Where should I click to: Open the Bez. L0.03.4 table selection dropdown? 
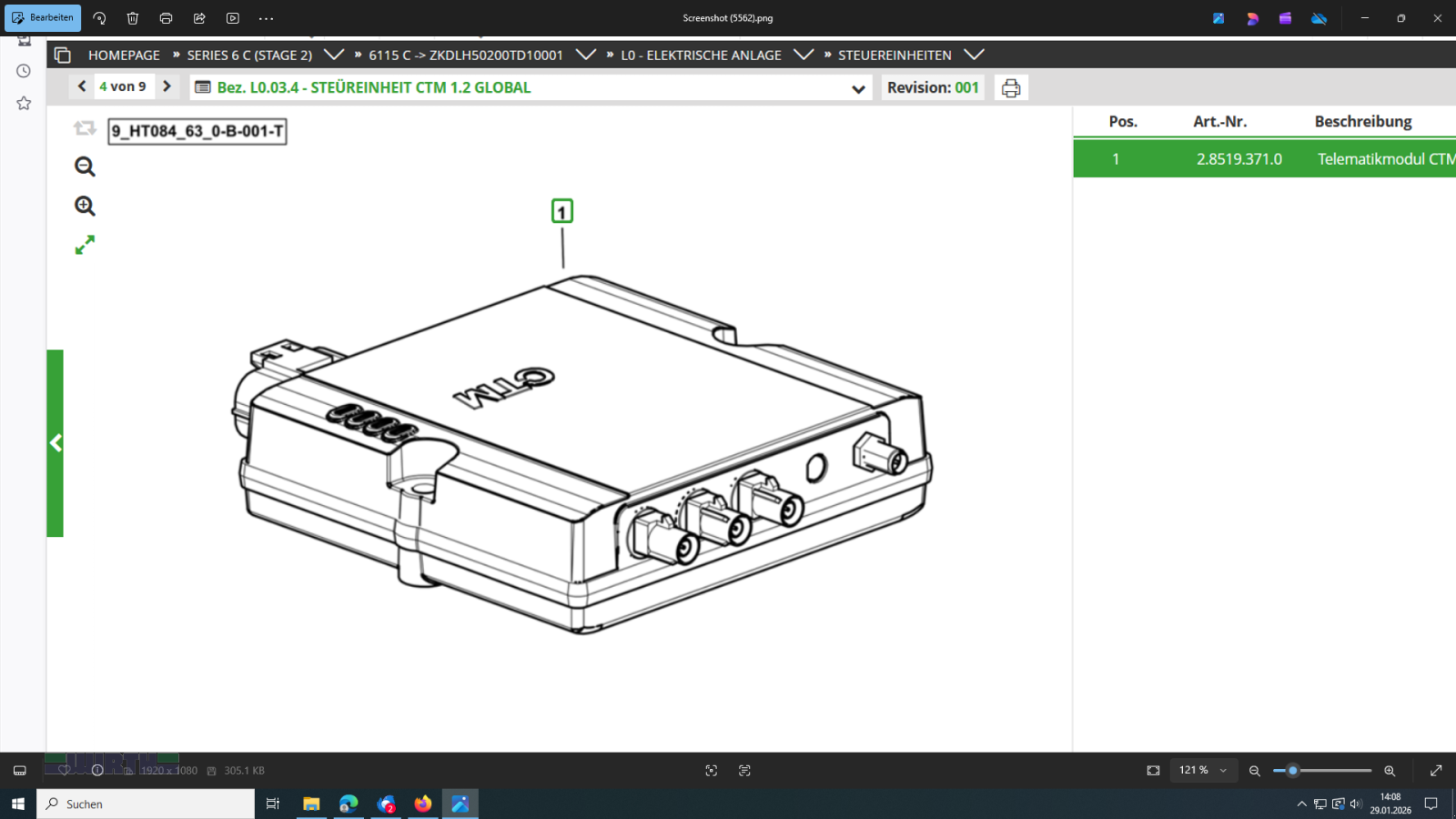point(857,89)
